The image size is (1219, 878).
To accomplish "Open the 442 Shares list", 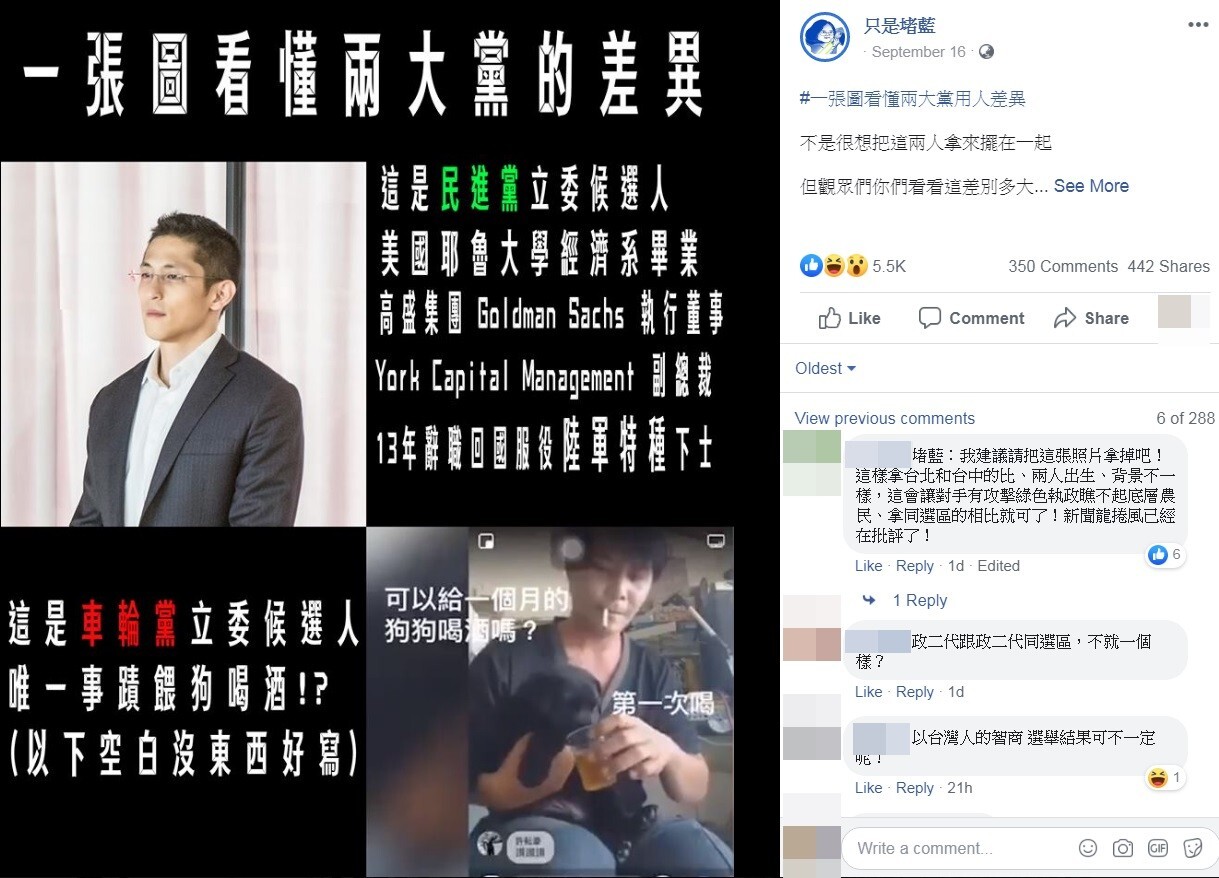I will 1168,266.
